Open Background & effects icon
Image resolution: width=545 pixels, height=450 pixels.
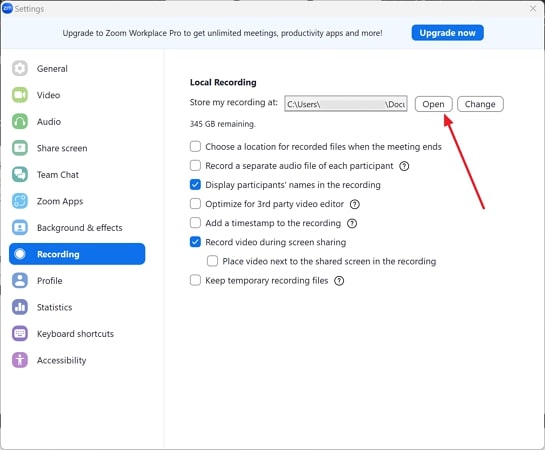[x=20, y=228]
